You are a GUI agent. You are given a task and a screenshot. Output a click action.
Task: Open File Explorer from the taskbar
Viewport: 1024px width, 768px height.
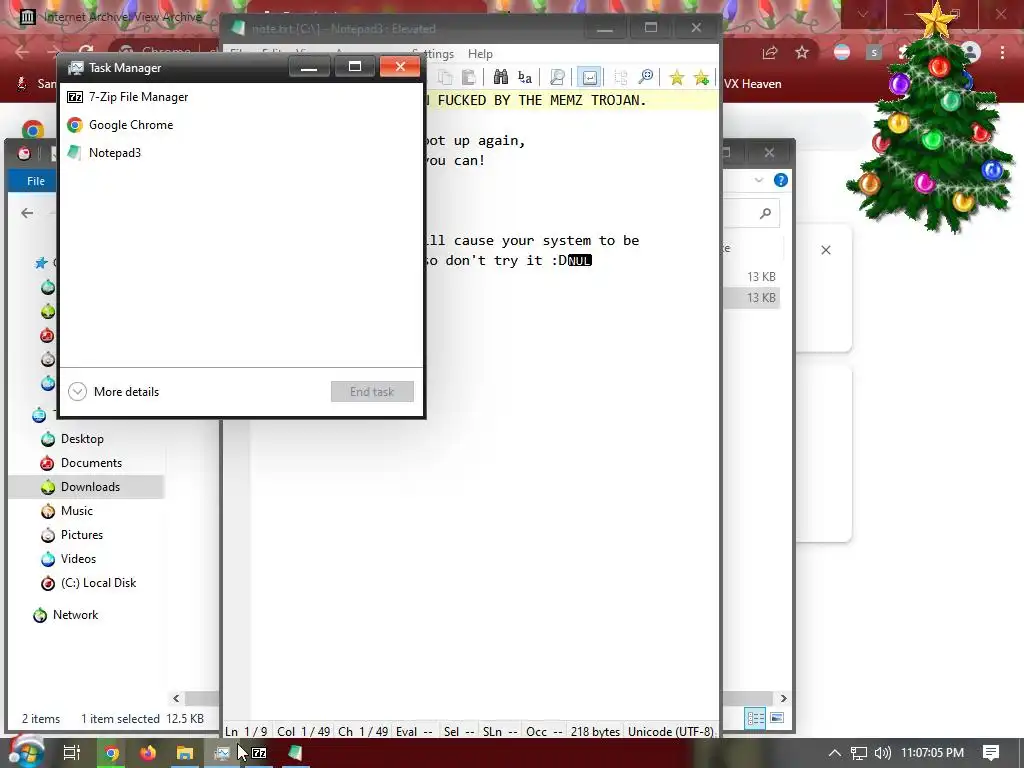185,753
